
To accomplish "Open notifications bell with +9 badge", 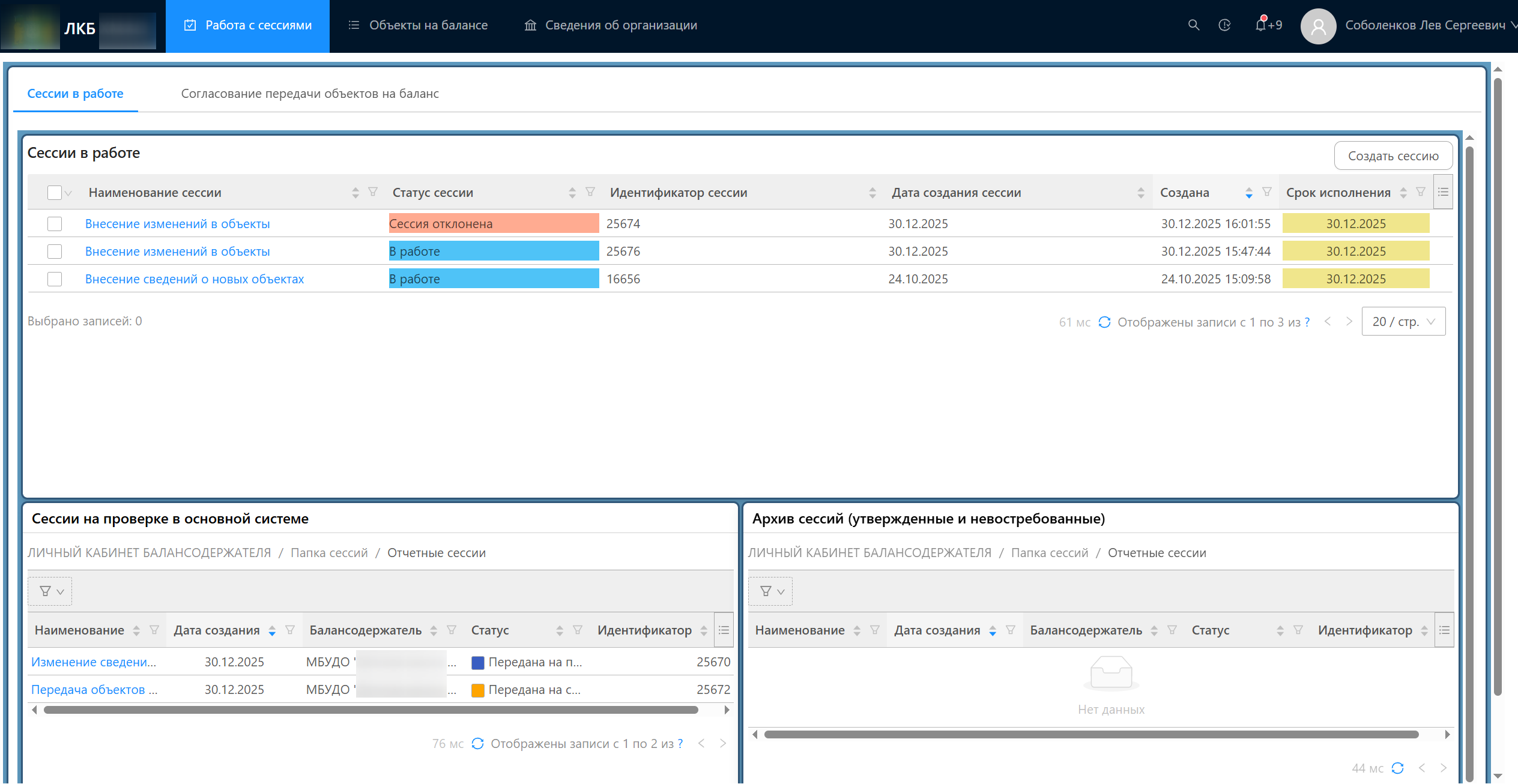I will pyautogui.click(x=1268, y=25).
